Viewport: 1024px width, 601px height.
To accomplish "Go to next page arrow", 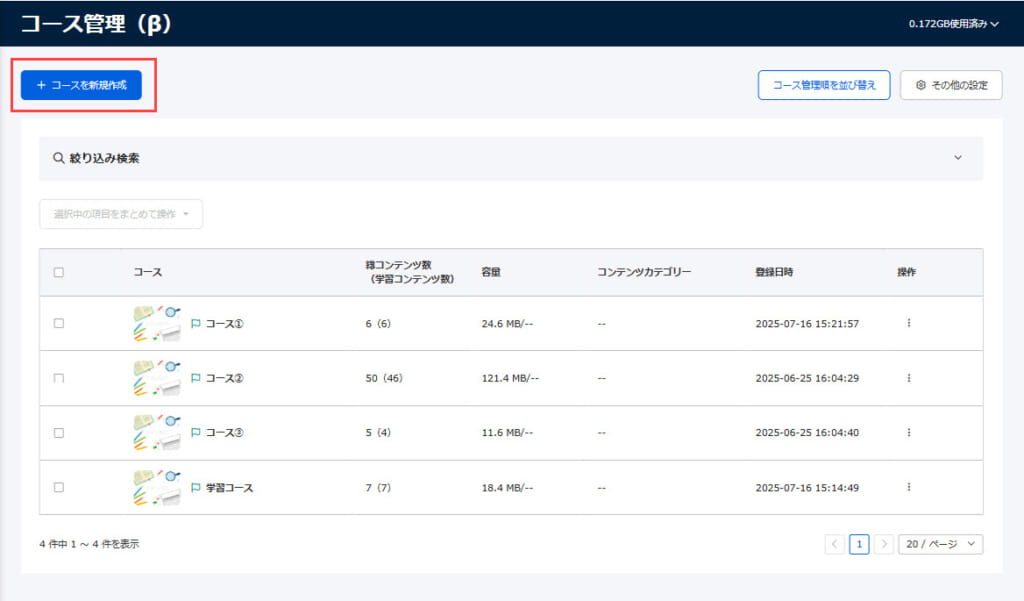I will pos(884,544).
